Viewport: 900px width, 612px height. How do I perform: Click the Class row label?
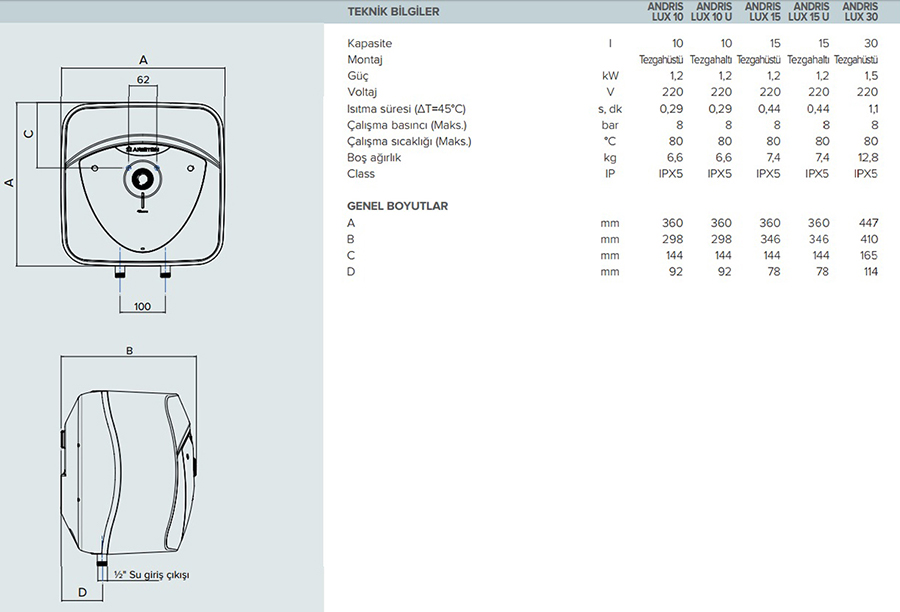361,174
